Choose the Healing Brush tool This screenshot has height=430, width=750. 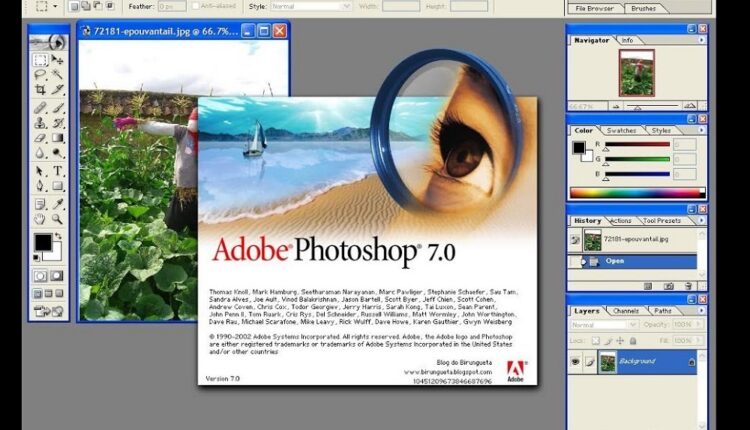click(x=40, y=108)
